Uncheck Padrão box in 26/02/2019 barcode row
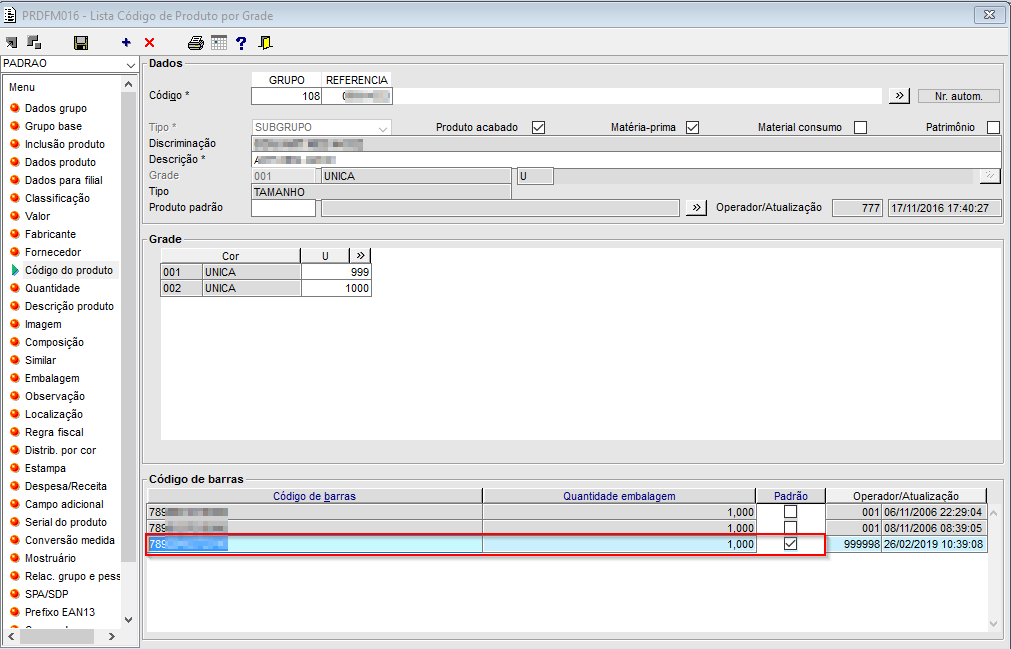1011x649 pixels. coord(790,544)
